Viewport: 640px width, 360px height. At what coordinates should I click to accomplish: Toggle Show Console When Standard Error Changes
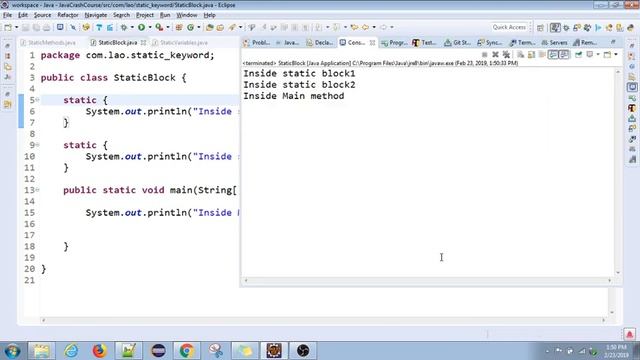point(564,54)
